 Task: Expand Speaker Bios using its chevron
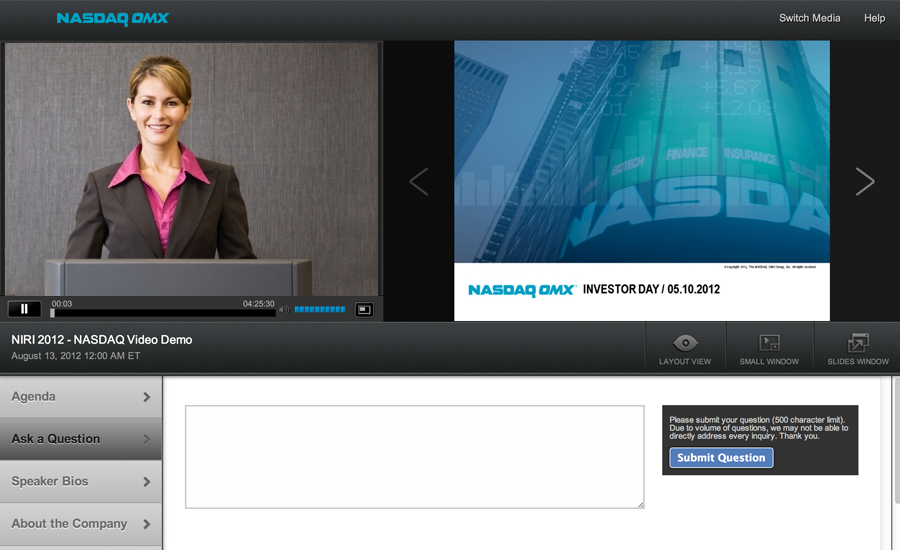tap(147, 482)
